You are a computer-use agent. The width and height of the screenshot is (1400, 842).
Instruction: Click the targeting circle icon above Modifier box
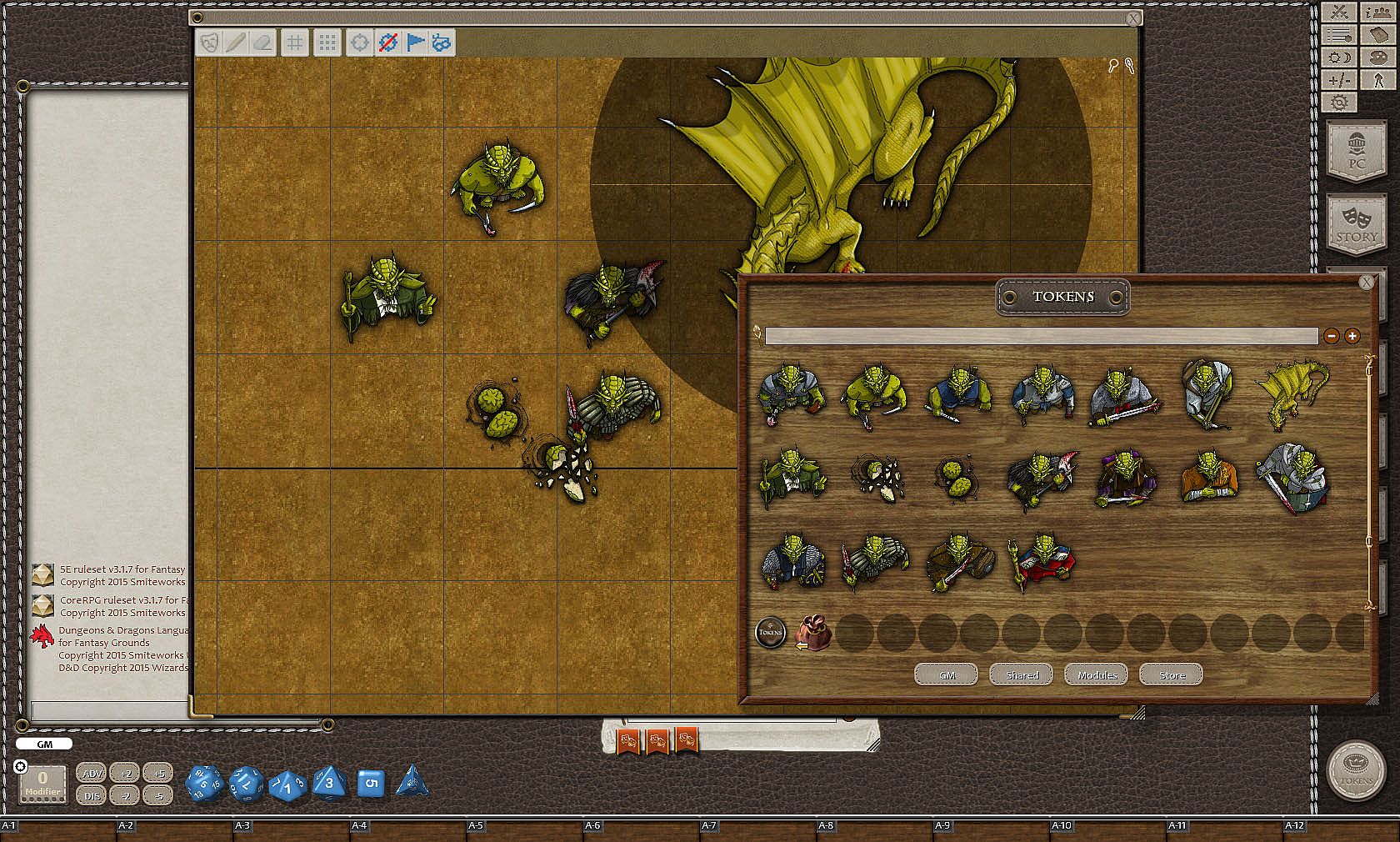click(21, 766)
